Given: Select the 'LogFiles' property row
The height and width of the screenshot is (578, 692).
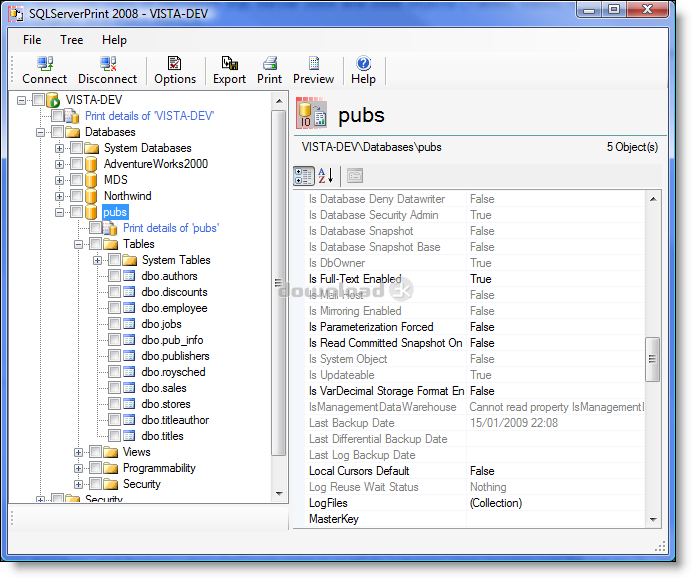Looking at the screenshot, I should click(x=474, y=503).
